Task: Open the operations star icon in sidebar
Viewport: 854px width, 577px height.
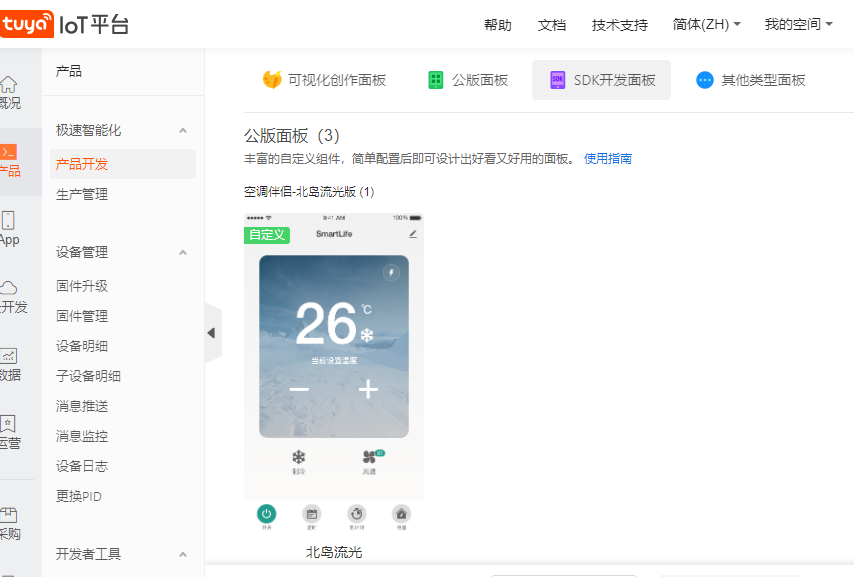Action: pos(8,423)
